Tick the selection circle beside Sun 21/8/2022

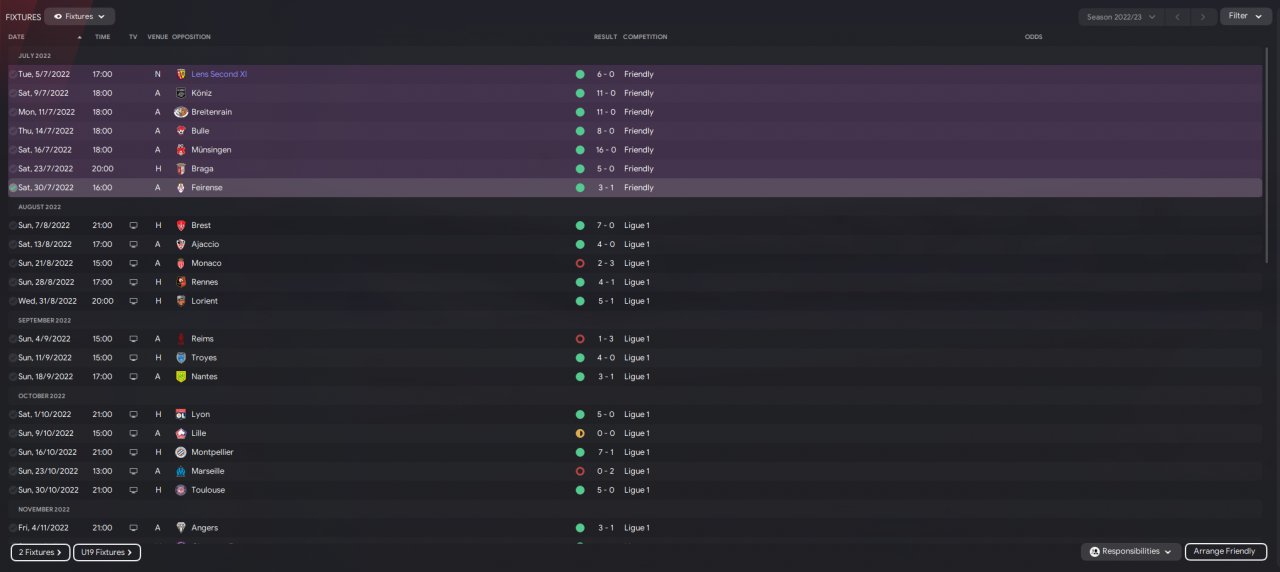[13, 263]
